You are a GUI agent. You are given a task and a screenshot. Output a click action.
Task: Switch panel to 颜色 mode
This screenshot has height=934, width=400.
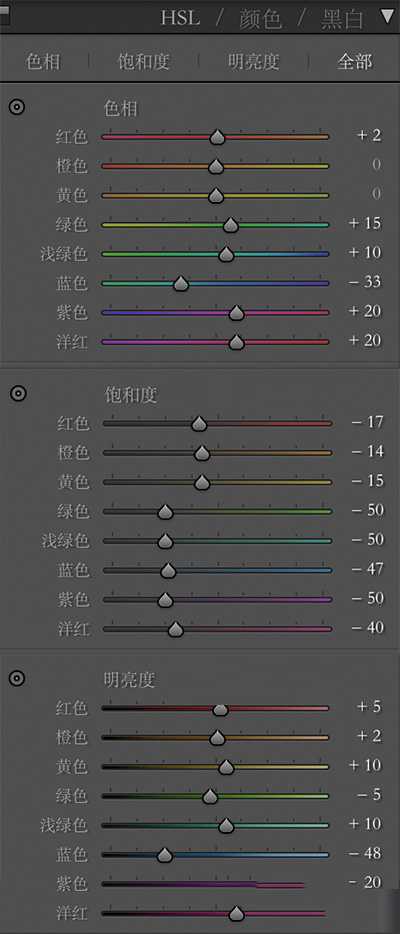click(260, 19)
